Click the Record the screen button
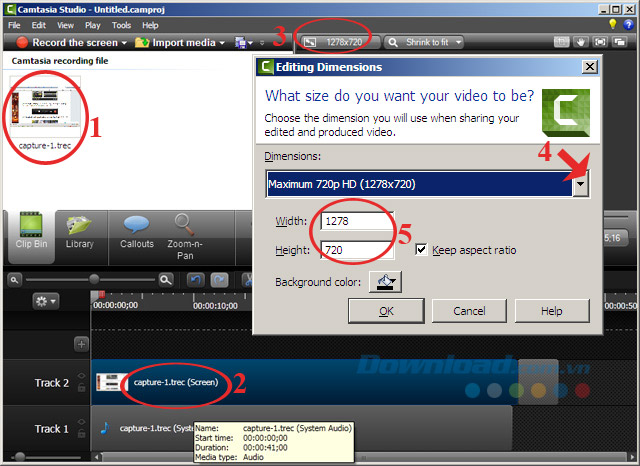Image resolution: width=640 pixels, height=466 pixels. point(67,42)
